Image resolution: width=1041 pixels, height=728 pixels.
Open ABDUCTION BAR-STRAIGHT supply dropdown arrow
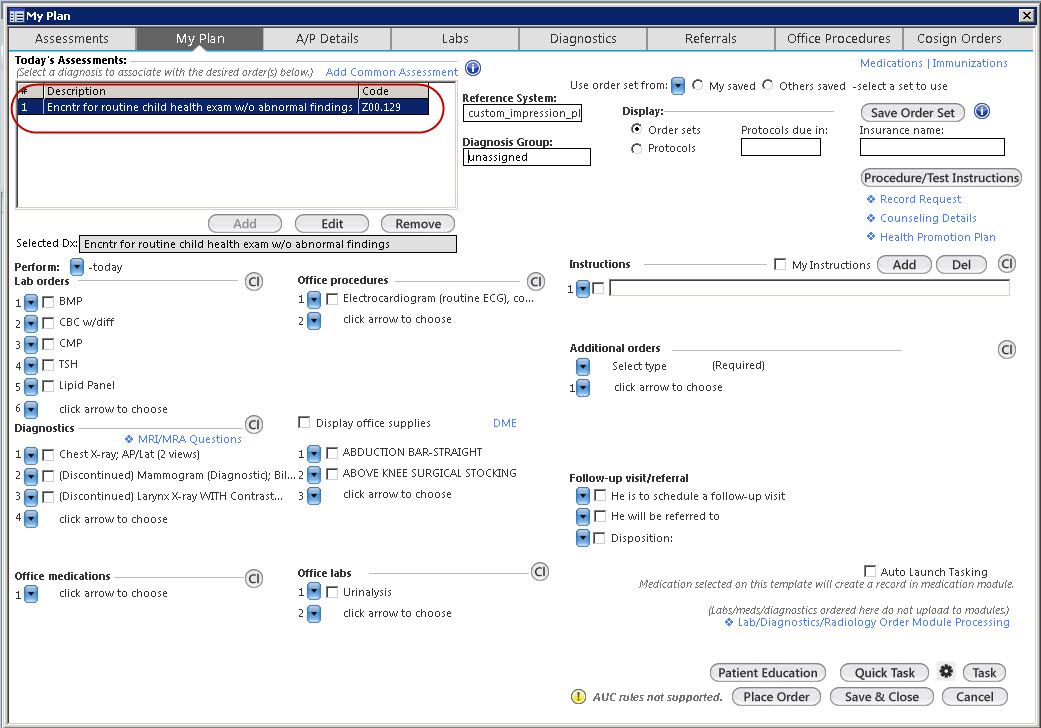(315, 453)
